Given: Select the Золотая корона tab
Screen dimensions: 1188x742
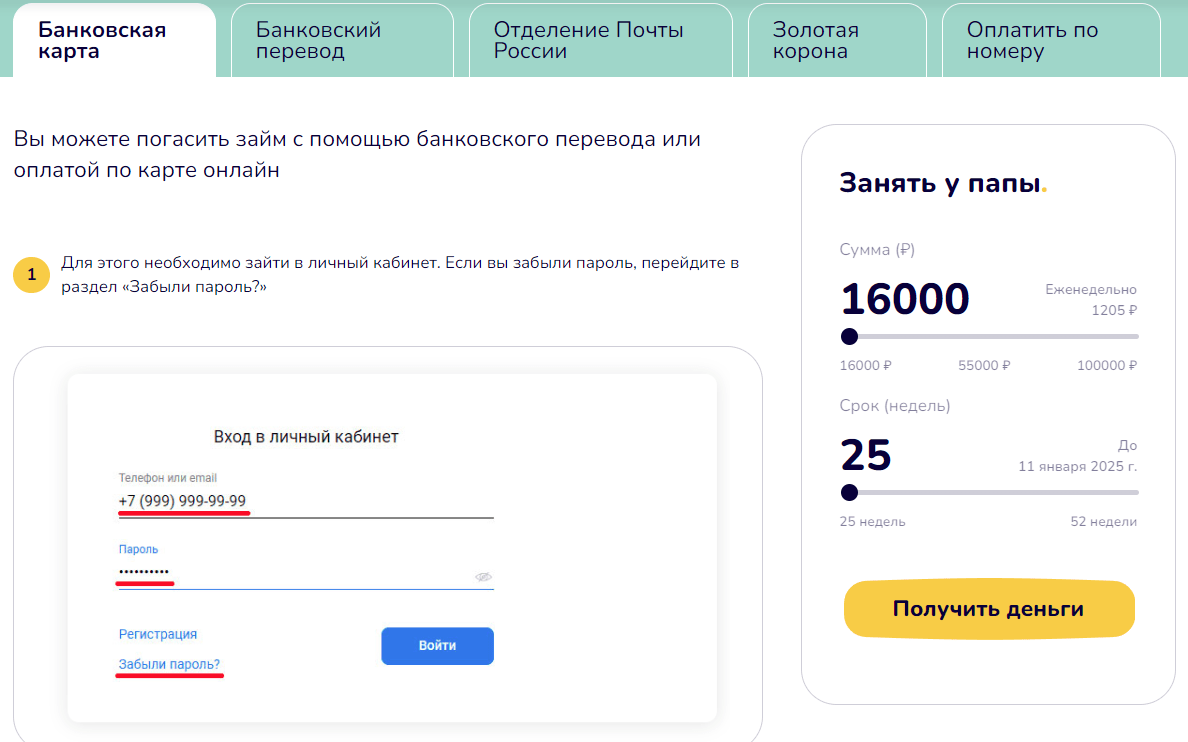Looking at the screenshot, I should [x=837, y=40].
